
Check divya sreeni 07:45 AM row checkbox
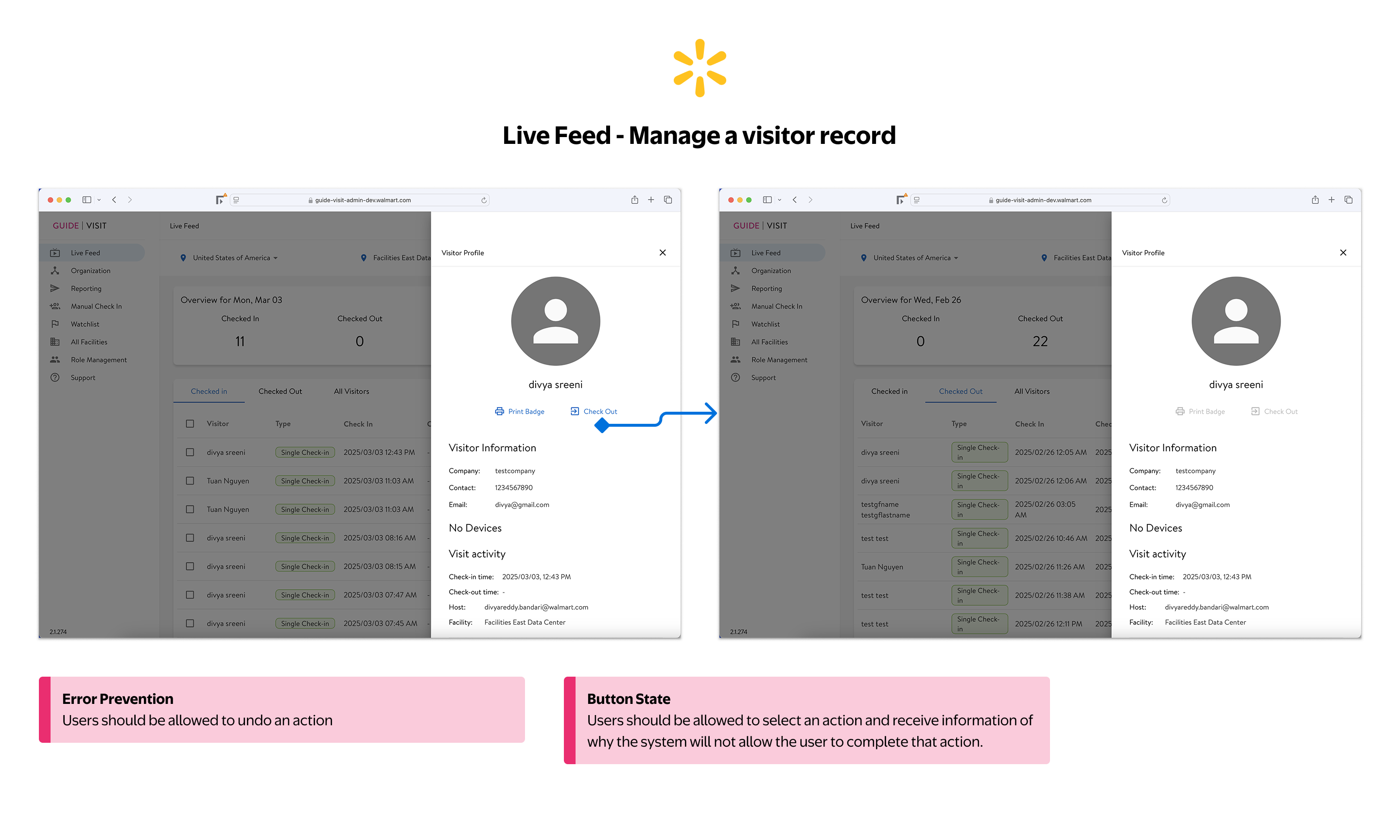point(190,623)
